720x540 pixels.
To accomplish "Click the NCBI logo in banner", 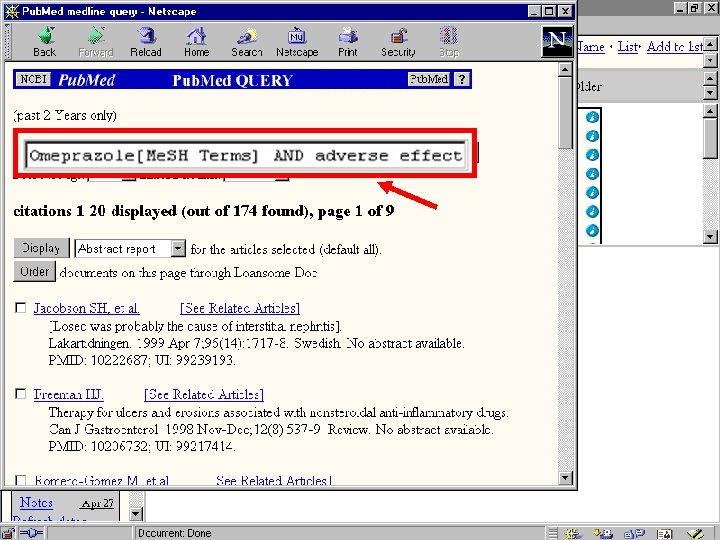I will [33, 79].
